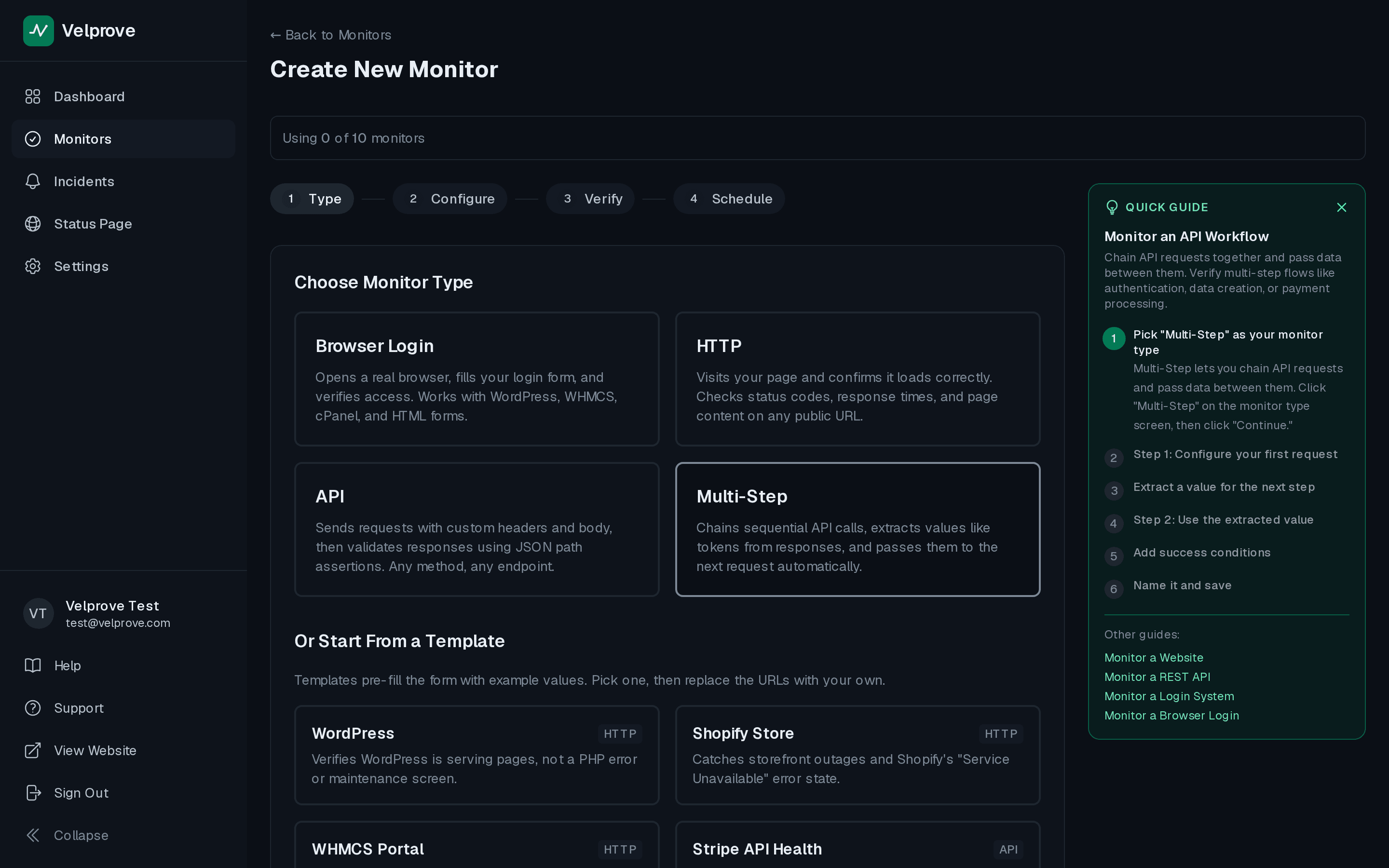Viewport: 1389px width, 868px height.
Task: Click the Or Start From a Template heading
Action: pyautogui.click(x=399, y=641)
